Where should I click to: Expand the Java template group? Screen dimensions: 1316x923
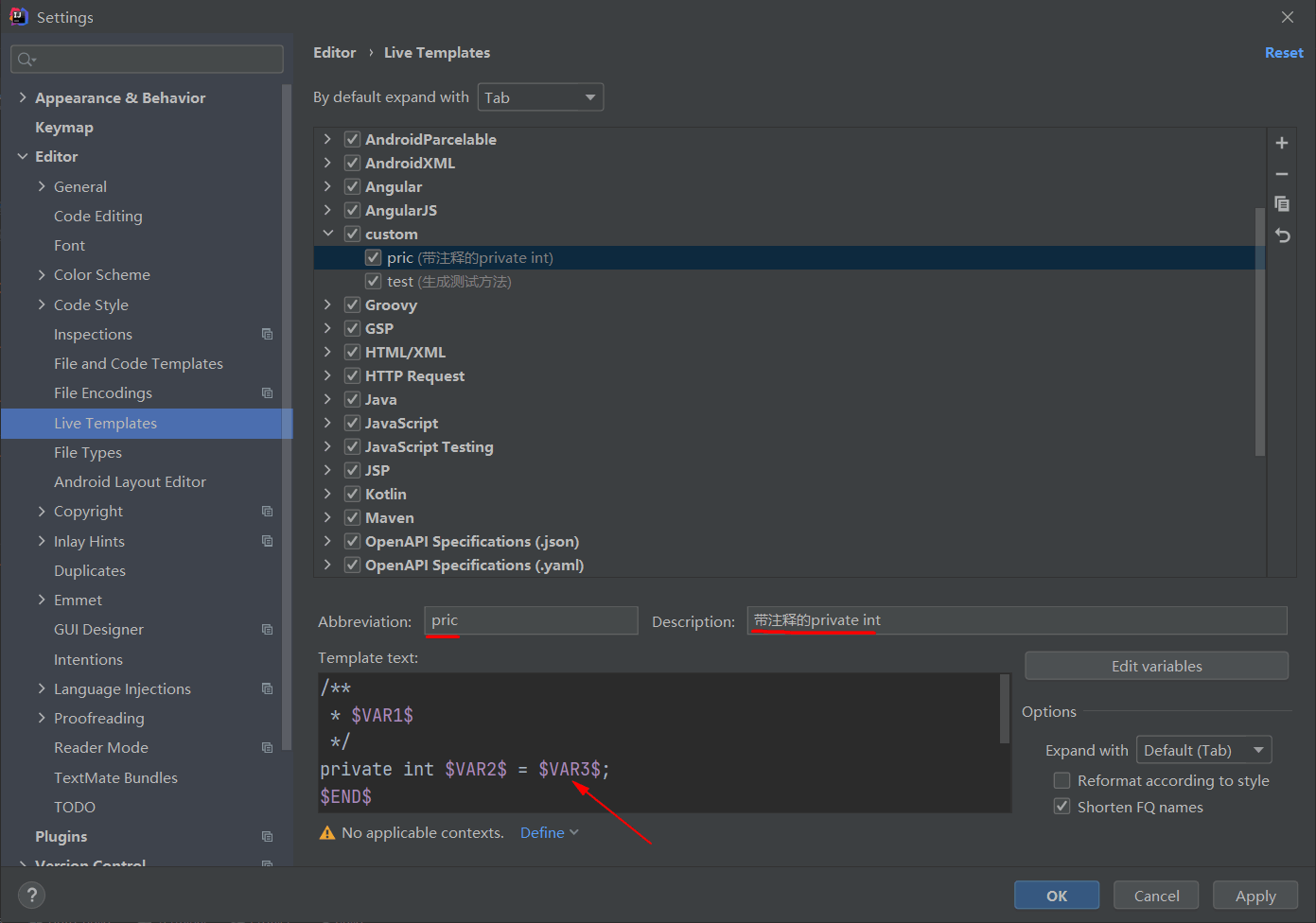pyautogui.click(x=327, y=399)
